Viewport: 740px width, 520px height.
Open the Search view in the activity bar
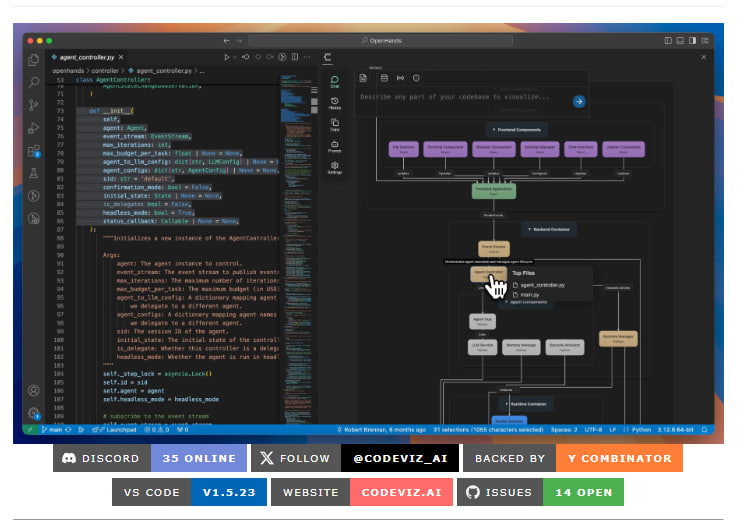[34, 82]
